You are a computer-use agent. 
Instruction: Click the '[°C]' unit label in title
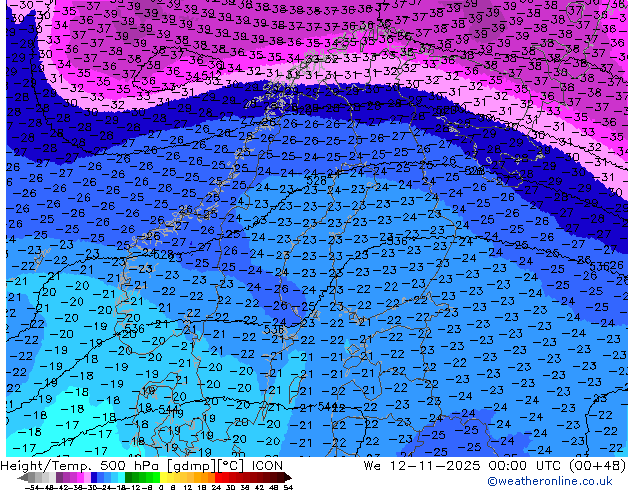(231, 466)
